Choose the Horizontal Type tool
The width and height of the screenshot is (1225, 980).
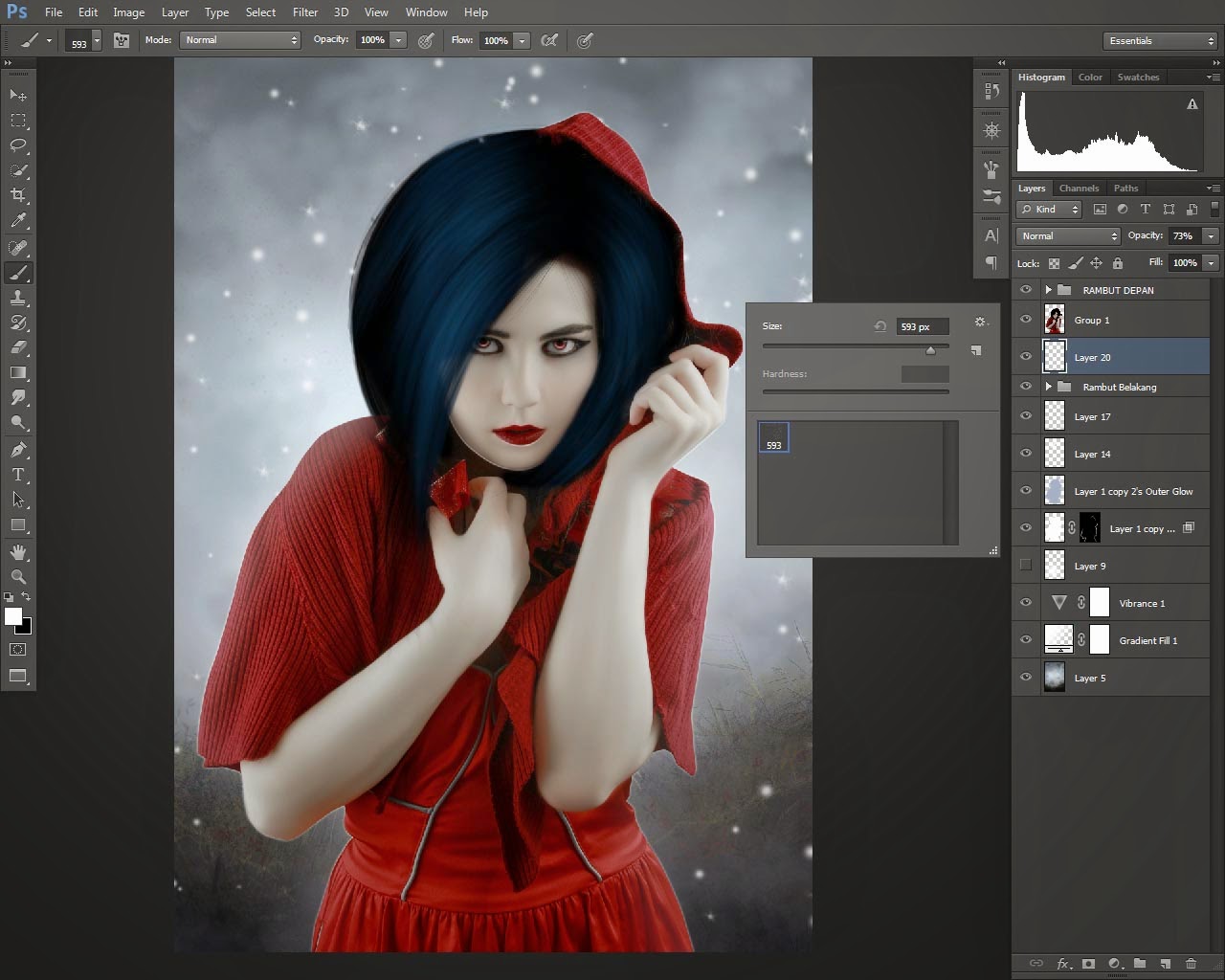pyautogui.click(x=18, y=475)
